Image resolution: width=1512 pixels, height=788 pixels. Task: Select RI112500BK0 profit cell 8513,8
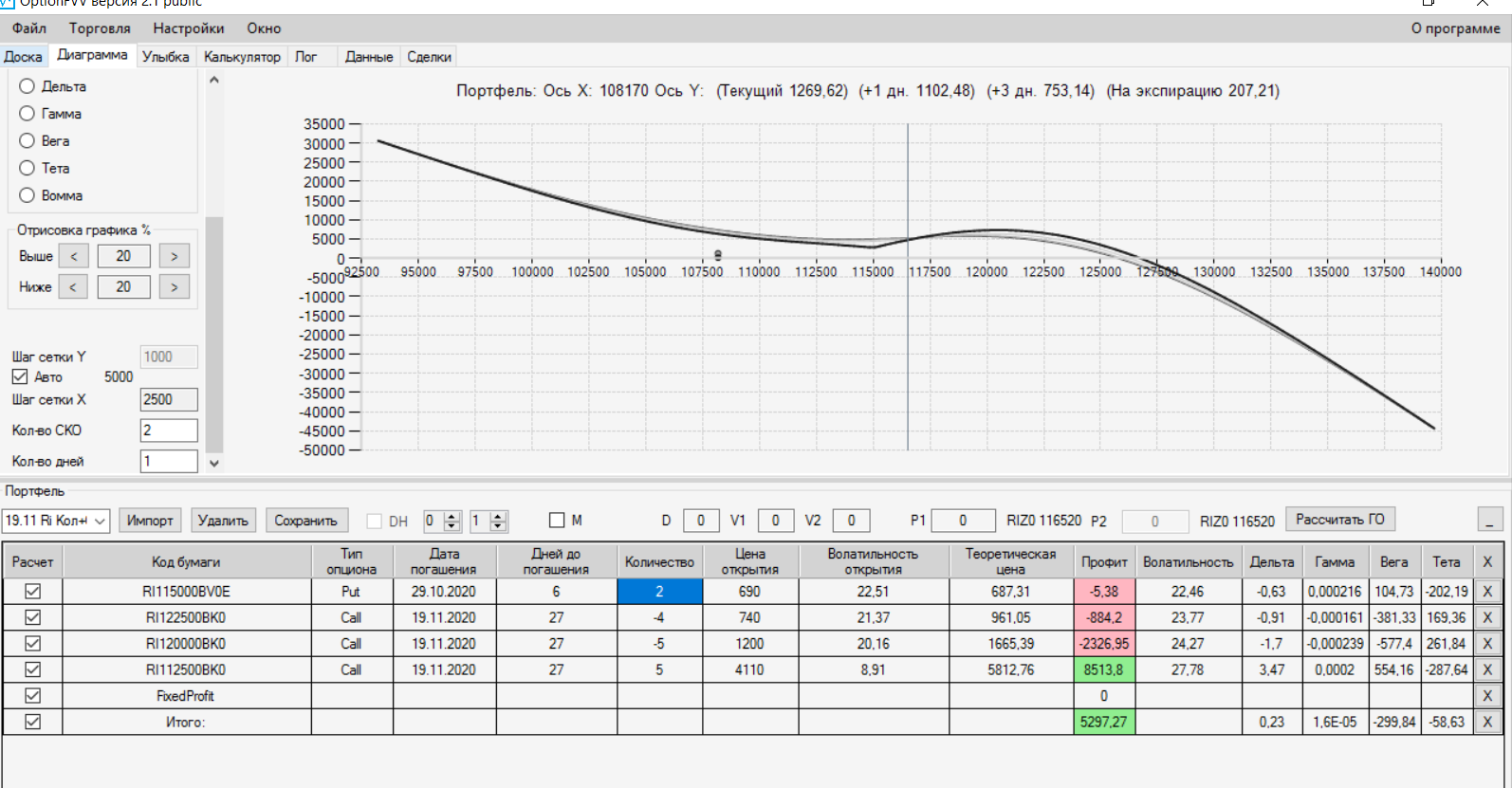pyautogui.click(x=1104, y=669)
